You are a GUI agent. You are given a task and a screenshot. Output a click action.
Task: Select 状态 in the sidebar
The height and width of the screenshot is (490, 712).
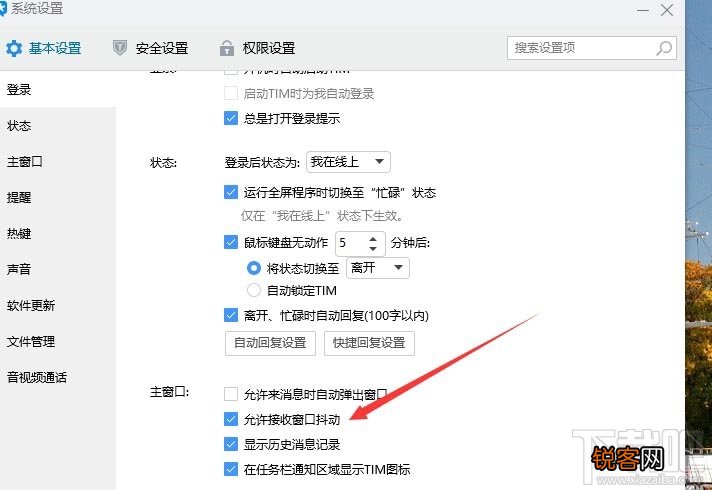(x=58, y=125)
